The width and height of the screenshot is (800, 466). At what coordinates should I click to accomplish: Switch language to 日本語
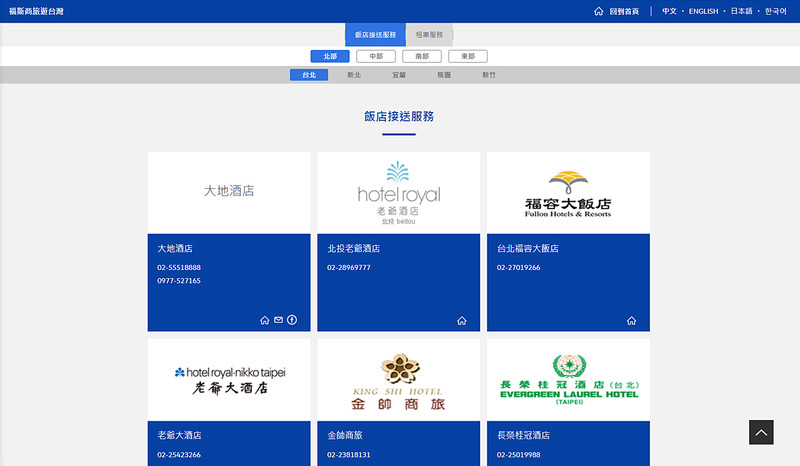pyautogui.click(x=741, y=11)
